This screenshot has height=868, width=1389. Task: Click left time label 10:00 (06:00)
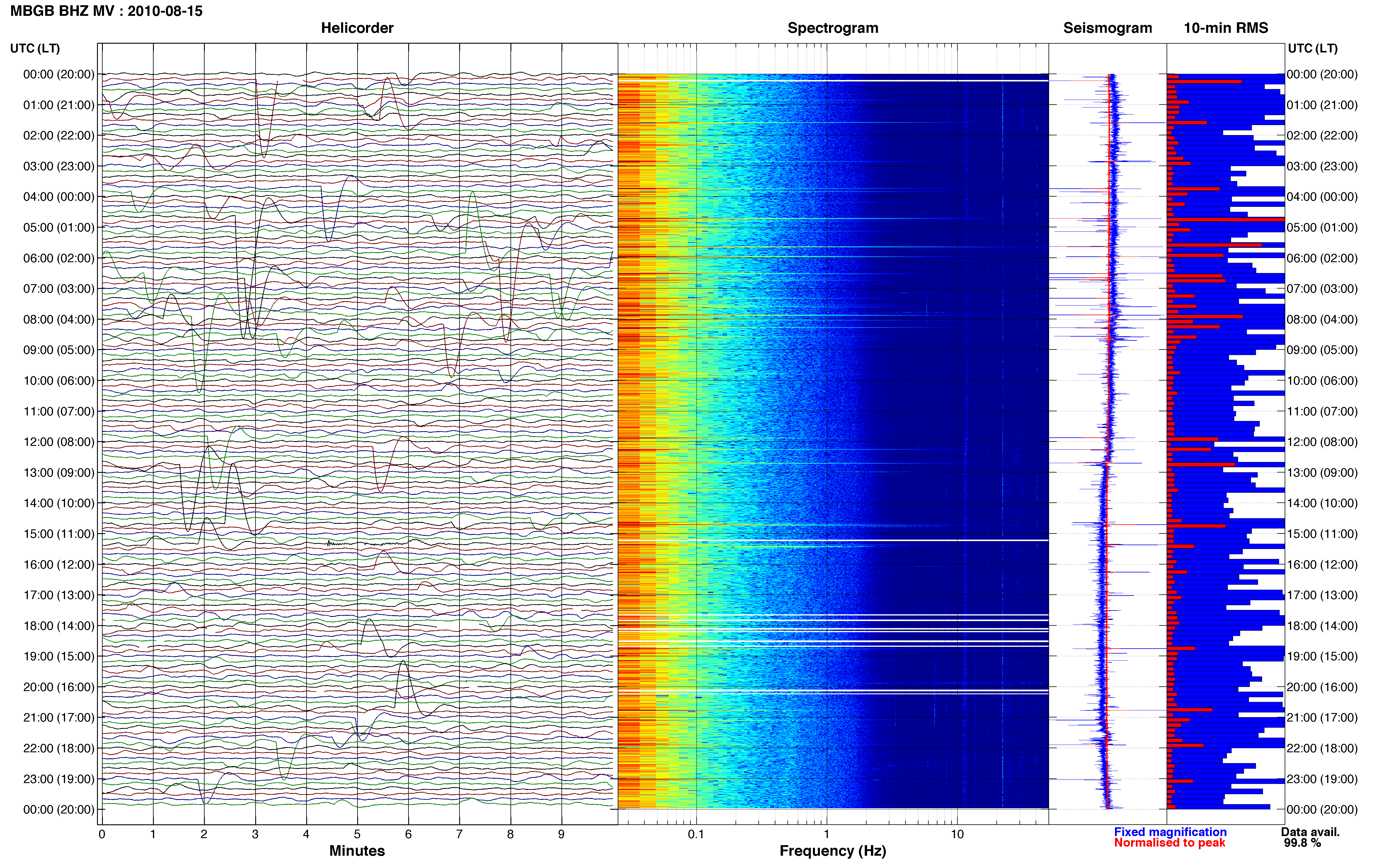pyautogui.click(x=59, y=381)
